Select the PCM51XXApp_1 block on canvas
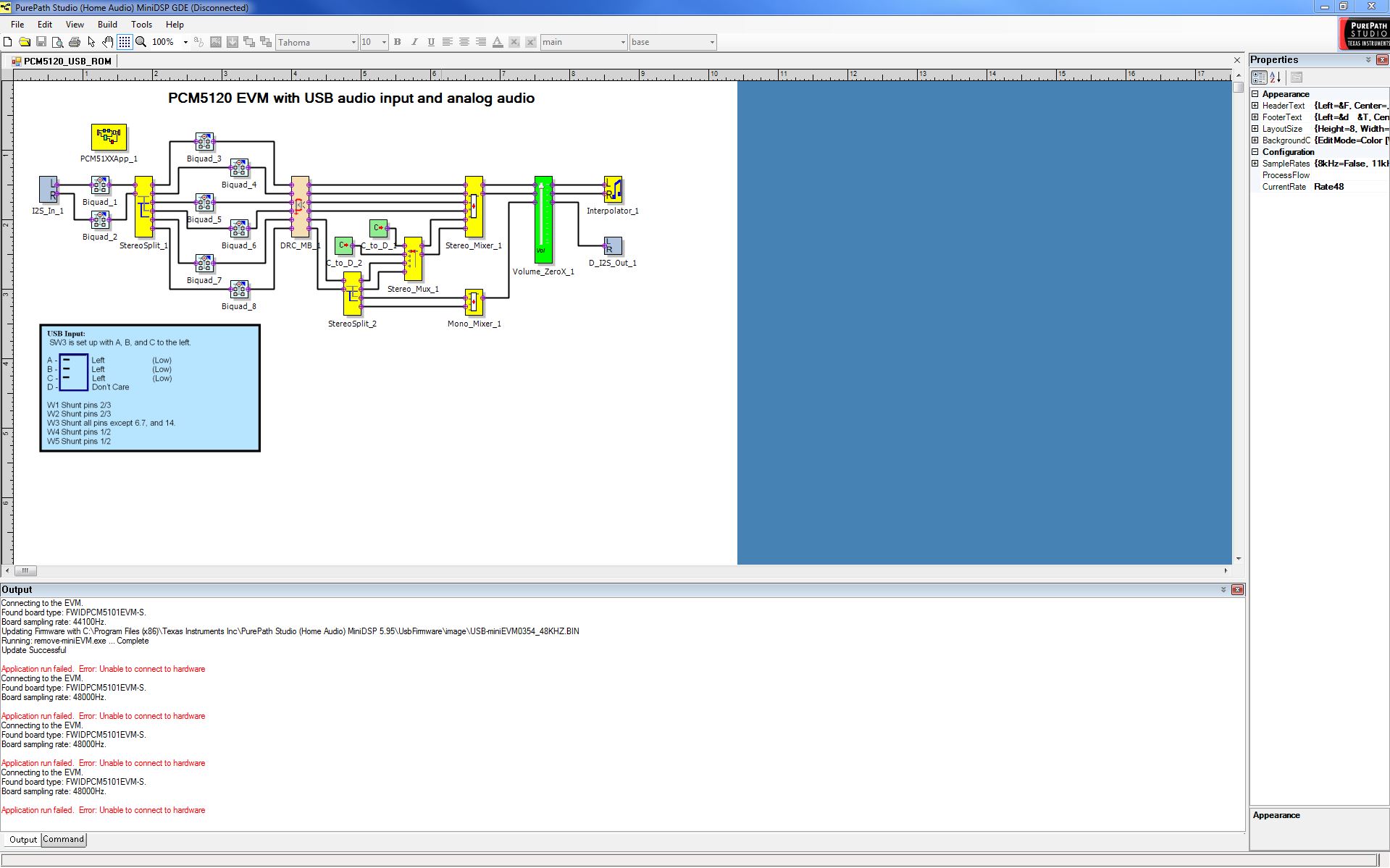The image size is (1390, 868). 109,137
